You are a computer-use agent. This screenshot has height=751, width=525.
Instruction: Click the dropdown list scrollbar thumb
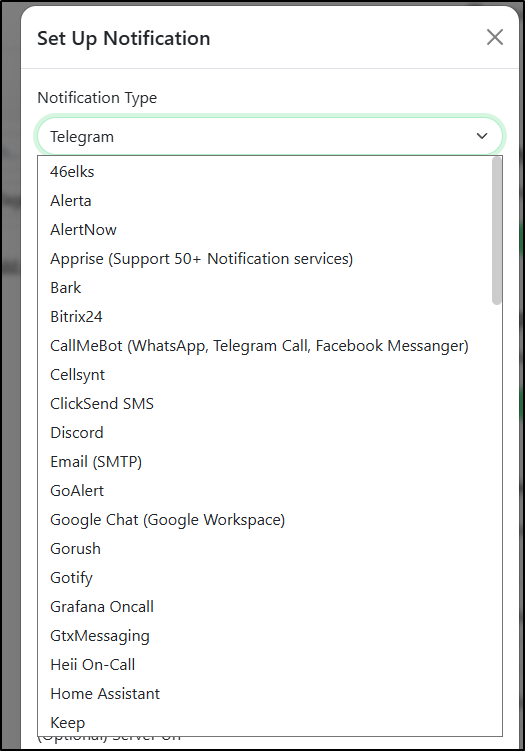click(x=497, y=230)
